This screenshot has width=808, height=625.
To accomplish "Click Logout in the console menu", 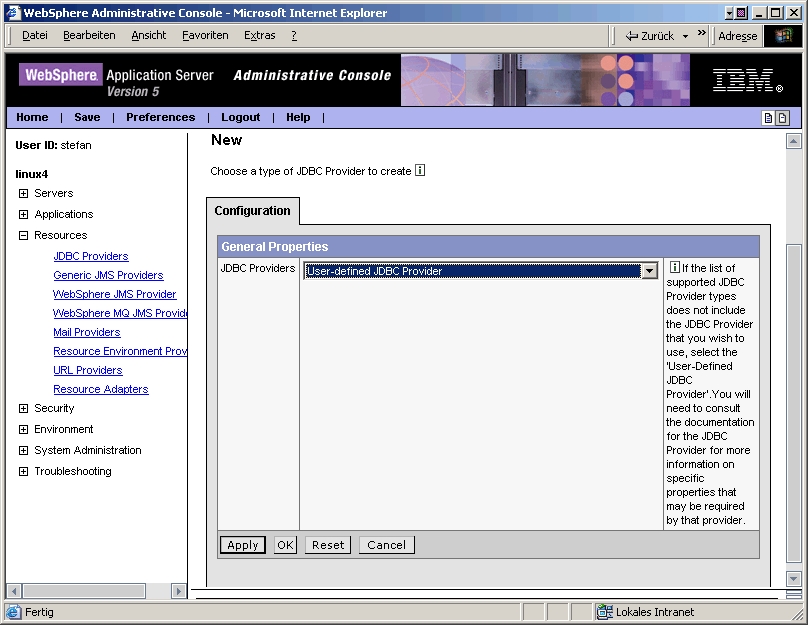I will [x=241, y=117].
